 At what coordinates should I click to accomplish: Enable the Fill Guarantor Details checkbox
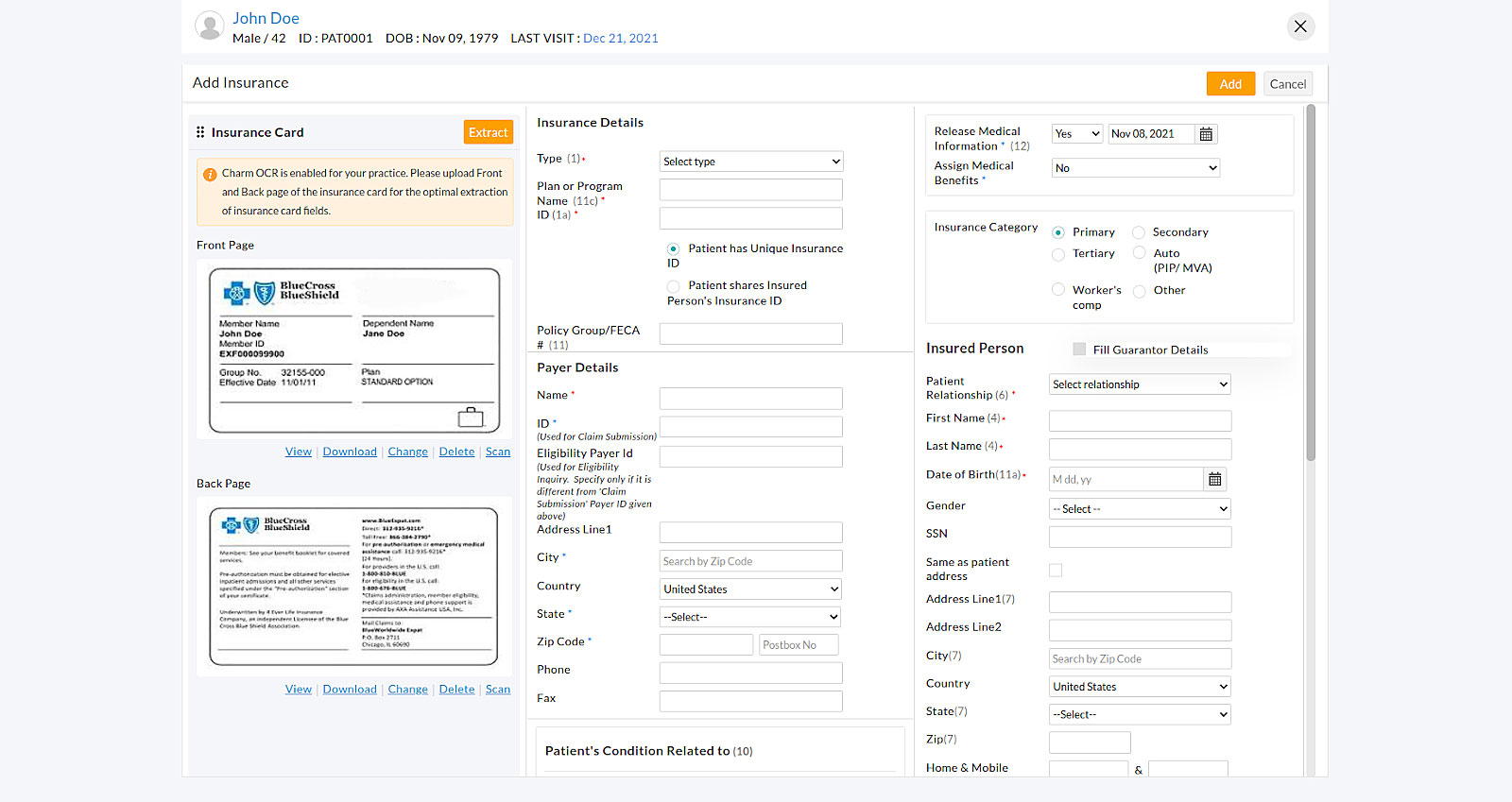point(1079,350)
